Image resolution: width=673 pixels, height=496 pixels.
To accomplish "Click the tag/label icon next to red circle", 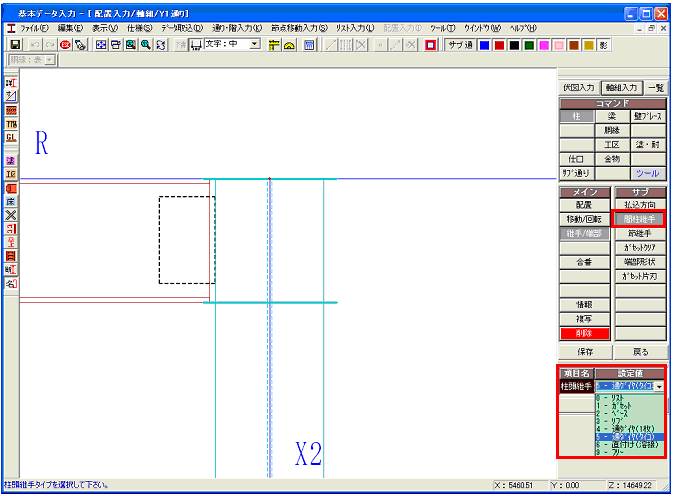I will pos(80,45).
